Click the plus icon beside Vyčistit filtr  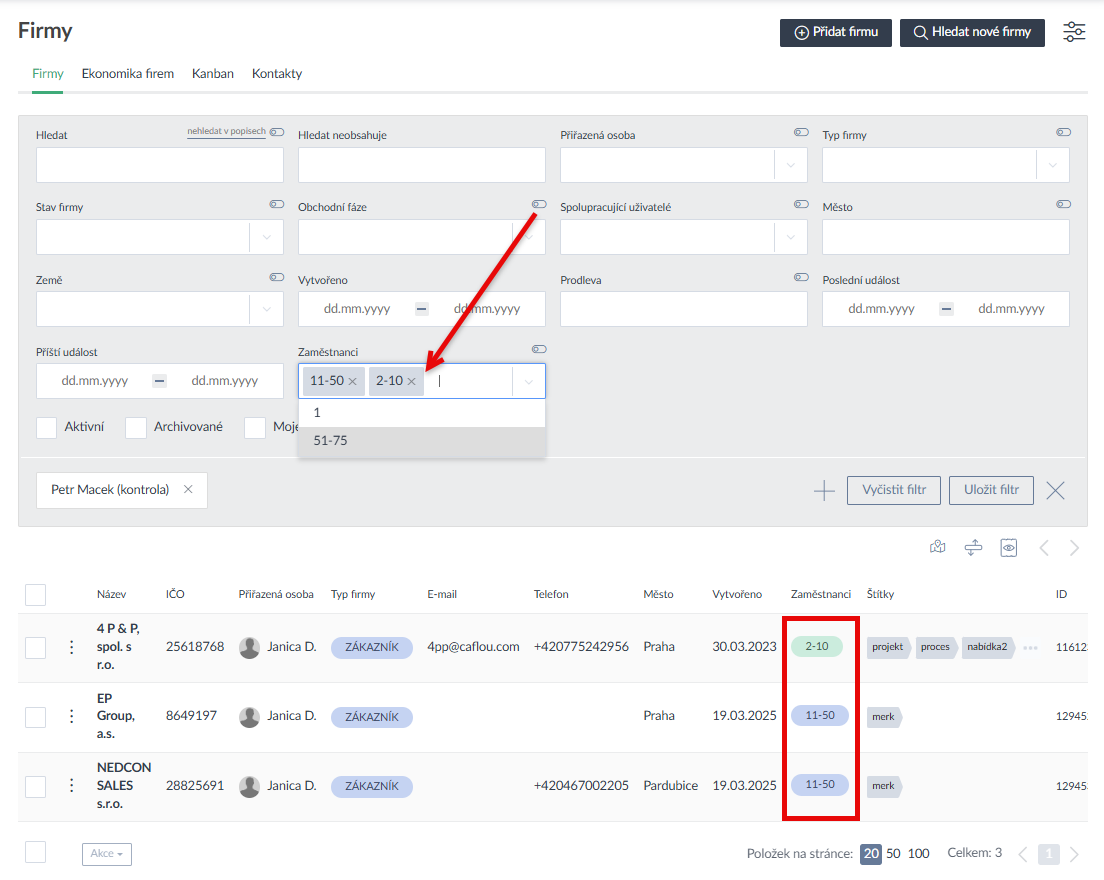(x=824, y=490)
